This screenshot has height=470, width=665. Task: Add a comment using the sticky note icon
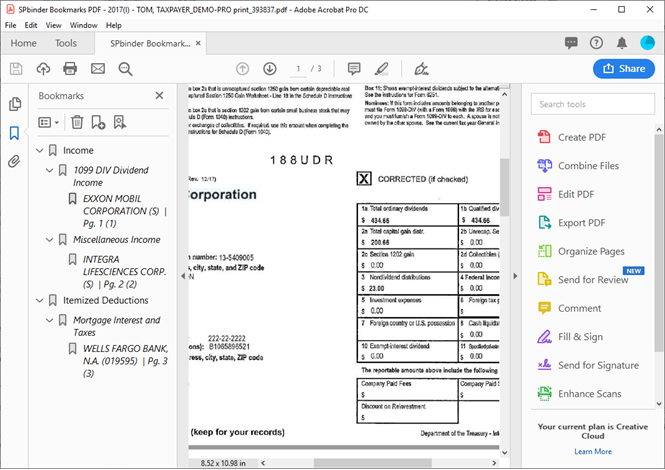click(354, 68)
